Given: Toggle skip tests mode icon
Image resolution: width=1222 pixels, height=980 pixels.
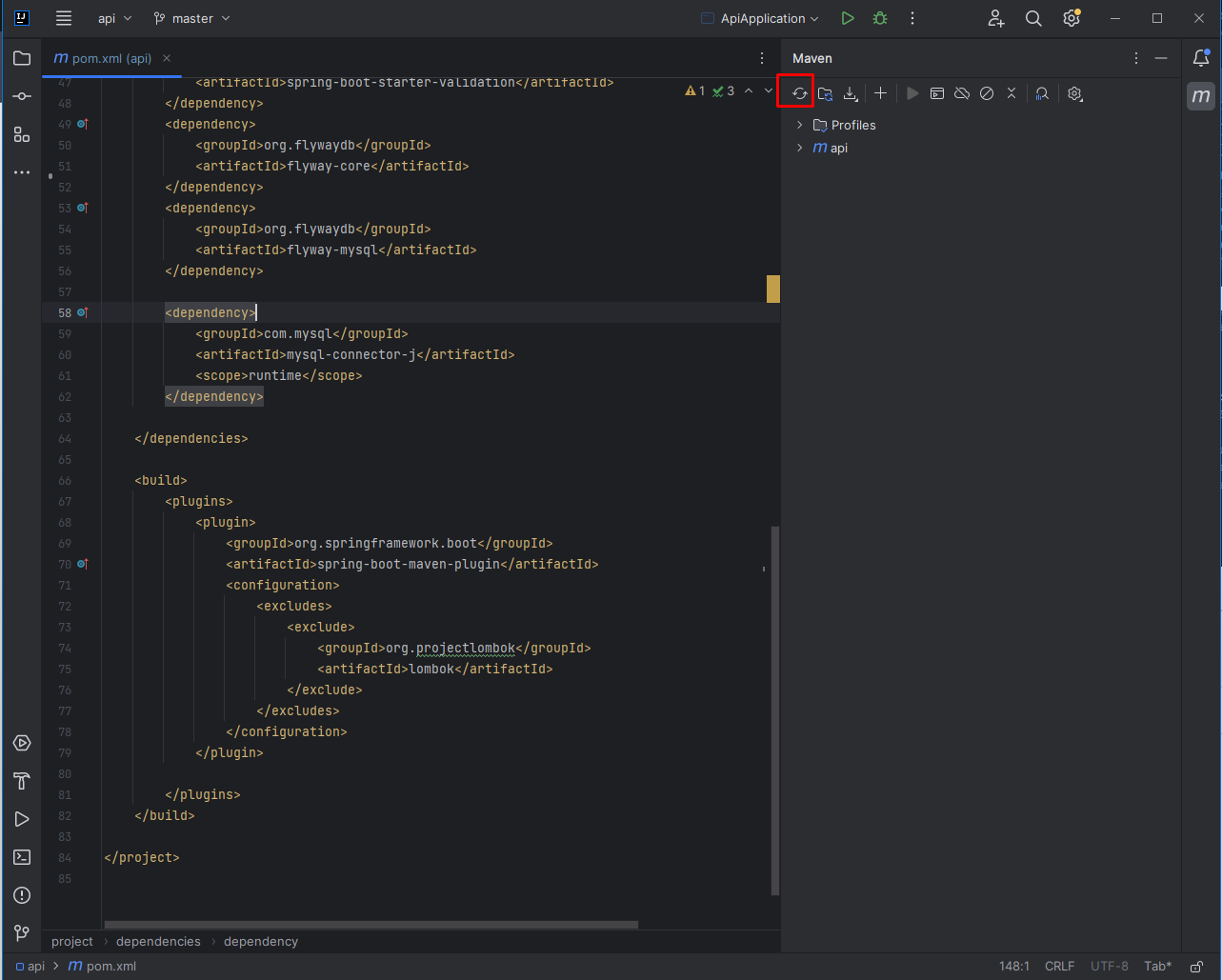Looking at the screenshot, I should coord(987,93).
